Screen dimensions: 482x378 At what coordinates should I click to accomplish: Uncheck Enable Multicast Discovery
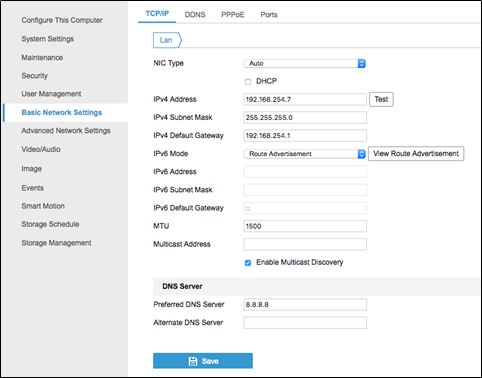click(248, 263)
